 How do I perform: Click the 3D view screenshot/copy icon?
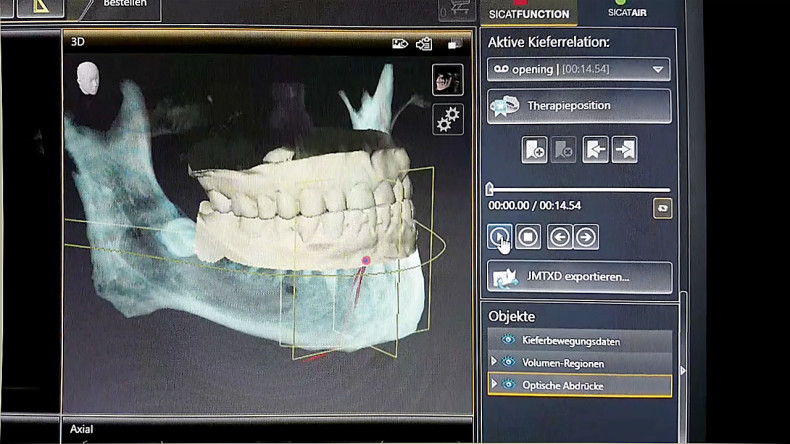pos(424,44)
